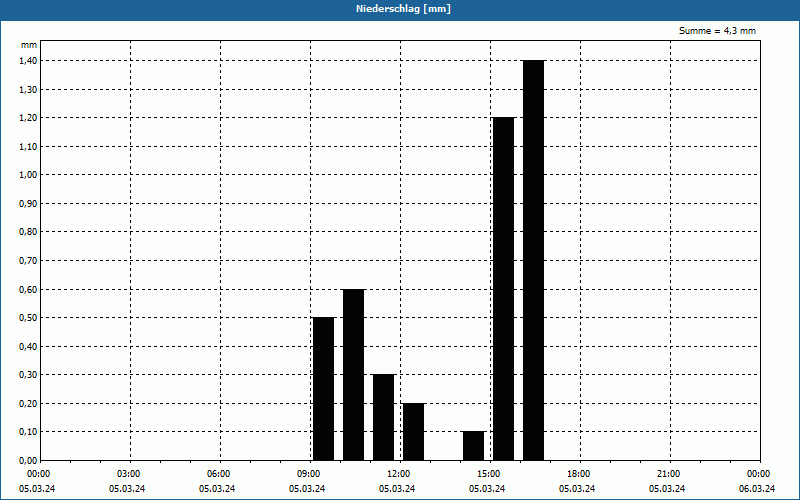
Task: Click the 1,30 y-axis label
Action: click(x=28, y=89)
